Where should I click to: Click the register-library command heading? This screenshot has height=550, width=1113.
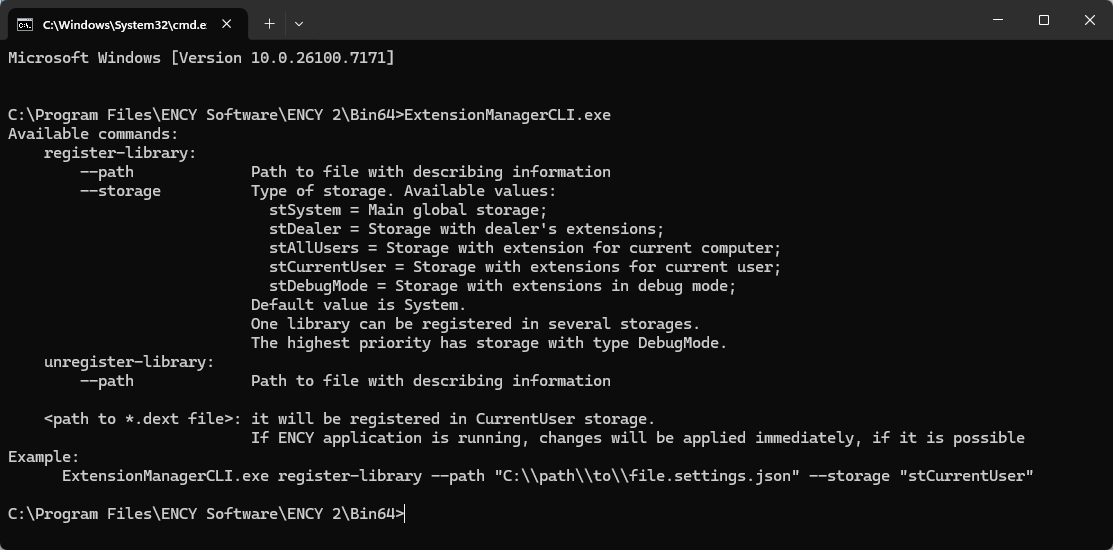click(x=120, y=153)
